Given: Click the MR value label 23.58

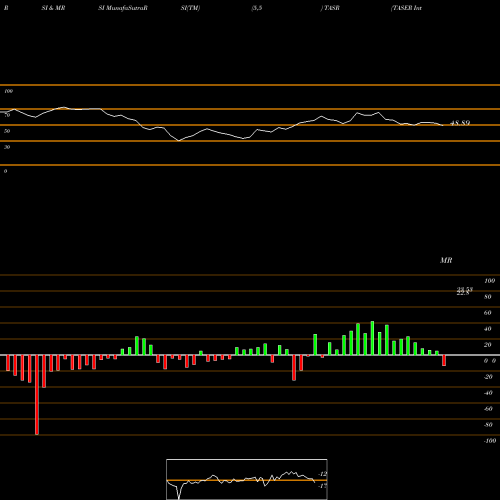Looking at the screenshot, I should (465, 289).
